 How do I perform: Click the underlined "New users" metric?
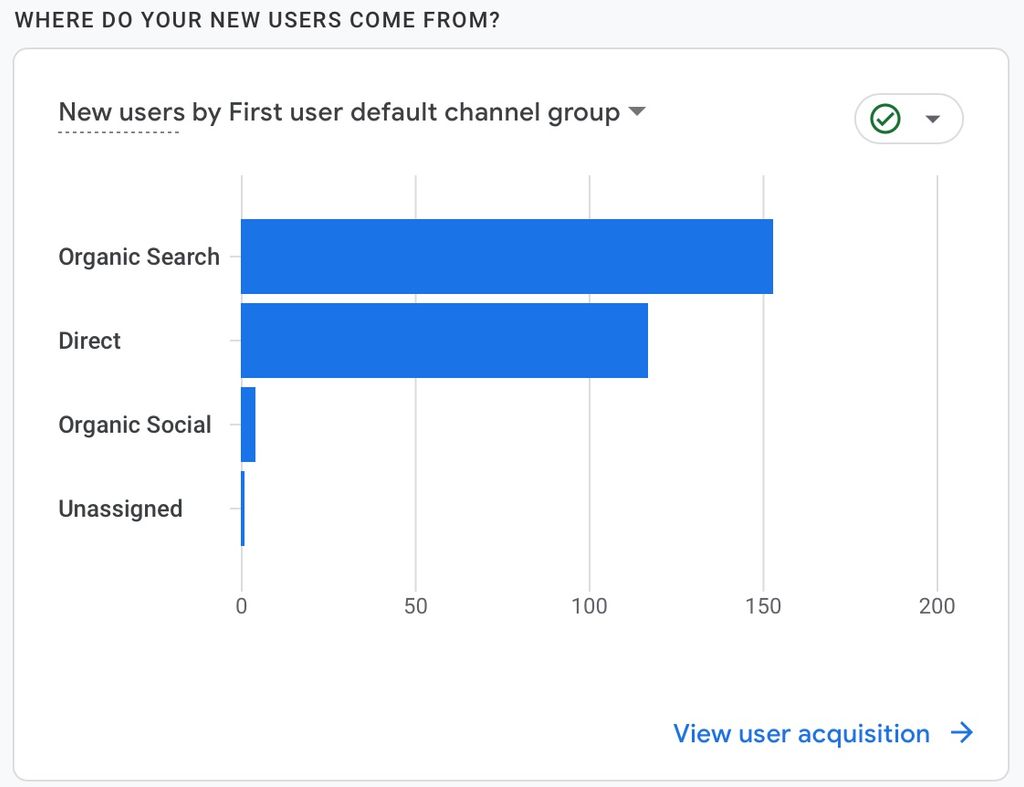(121, 112)
